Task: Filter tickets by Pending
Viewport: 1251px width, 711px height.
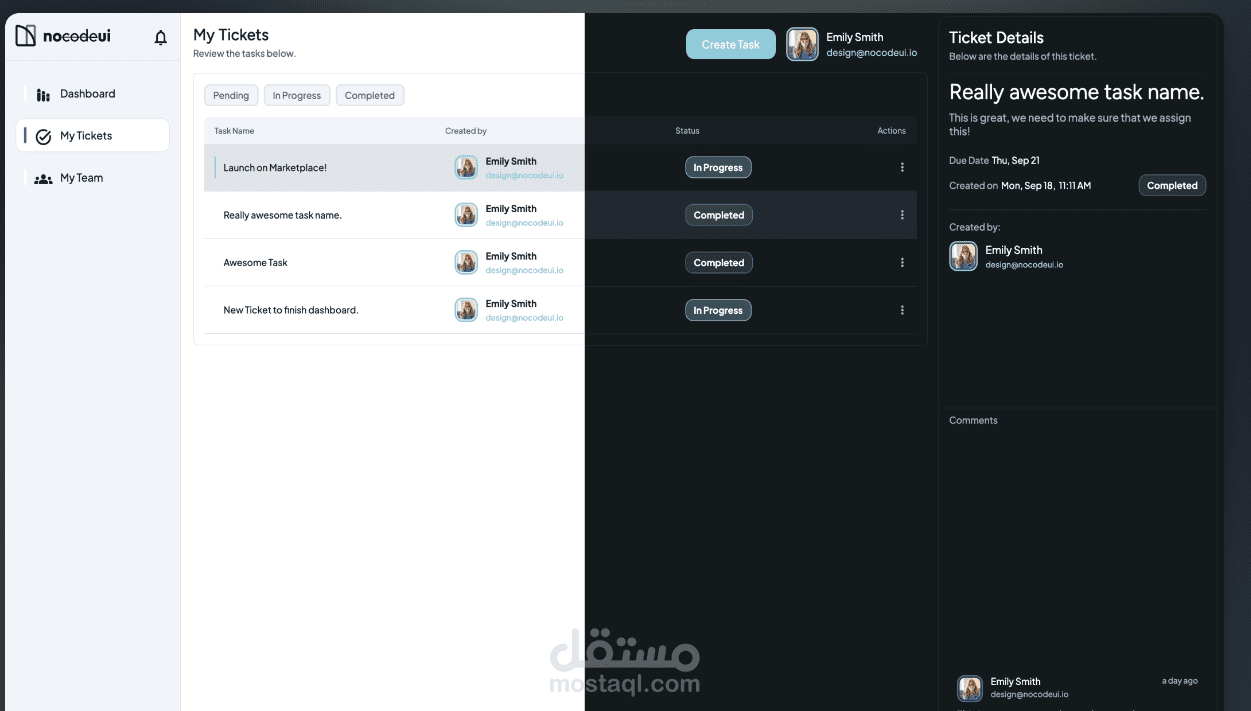Action: coord(231,96)
